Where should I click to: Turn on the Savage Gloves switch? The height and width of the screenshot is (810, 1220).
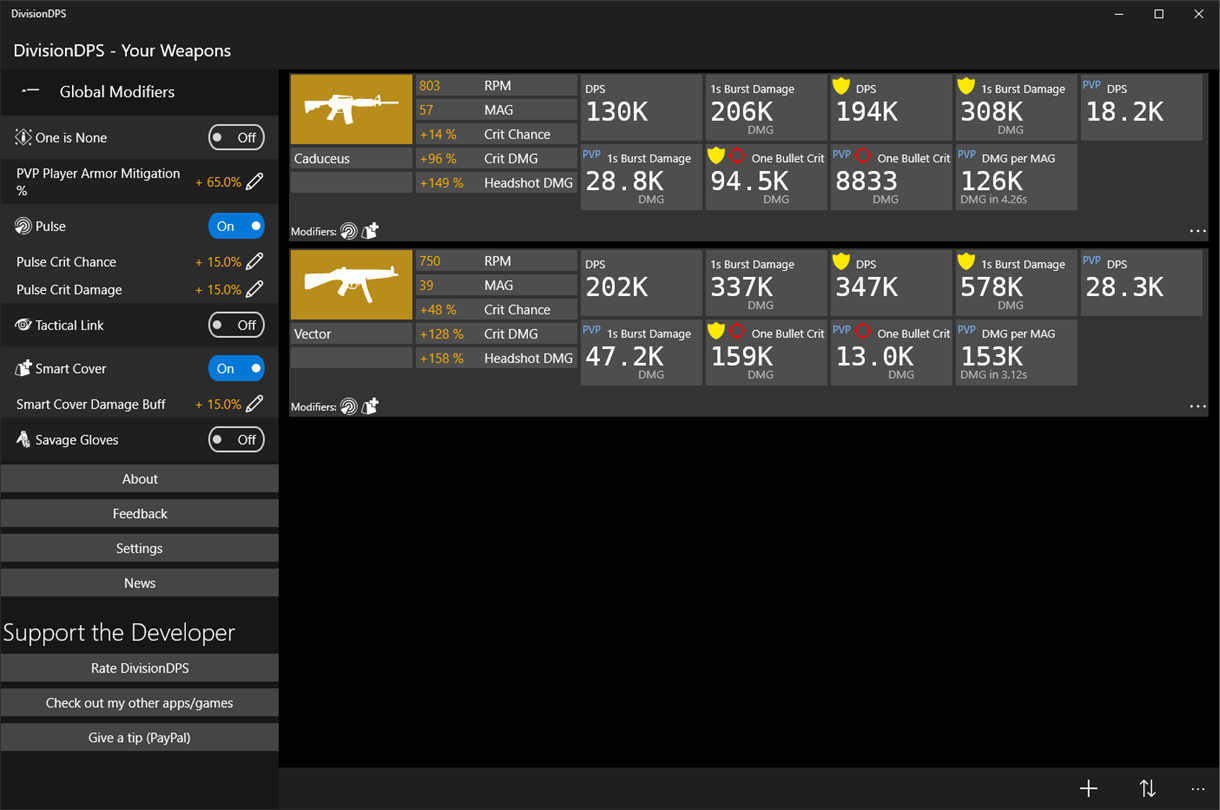(x=236, y=439)
